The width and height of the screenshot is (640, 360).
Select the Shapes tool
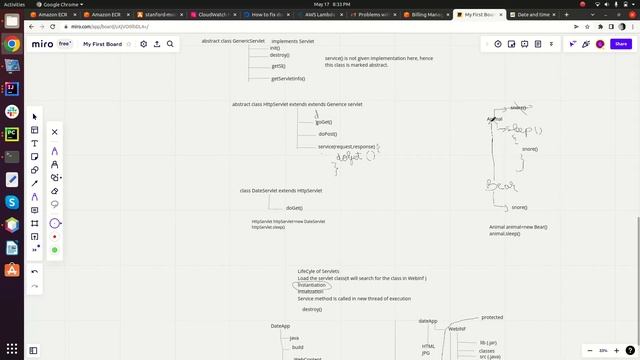pos(35,170)
